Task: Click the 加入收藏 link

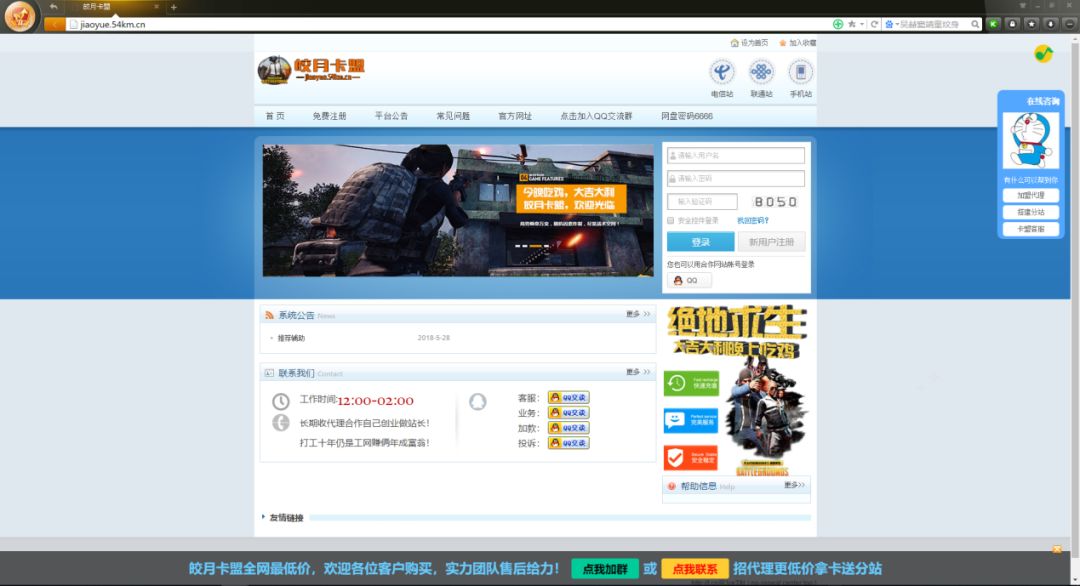Action: (x=797, y=43)
